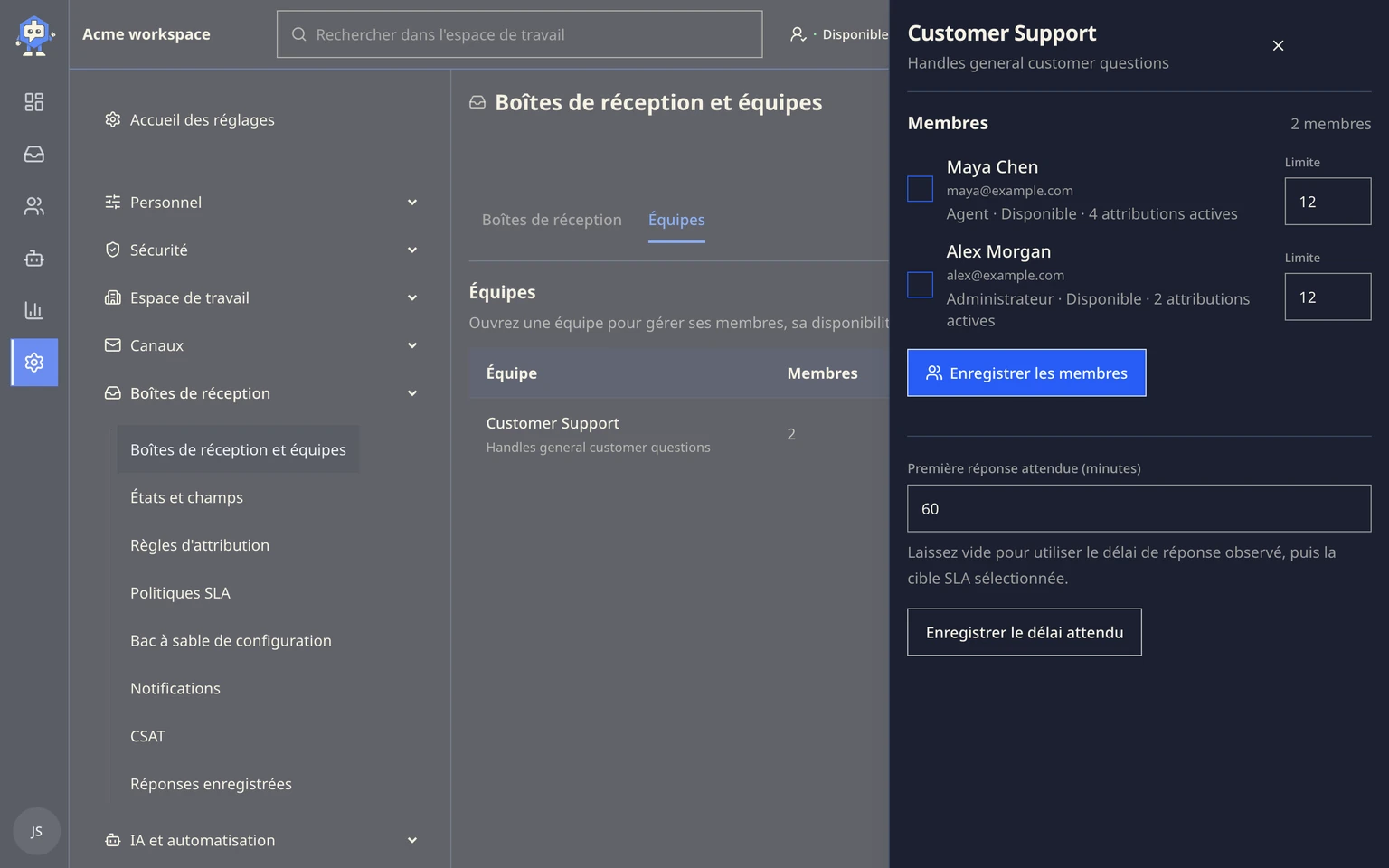Open the bot icon in left rail
The height and width of the screenshot is (868, 1389).
pyautogui.click(x=34, y=259)
